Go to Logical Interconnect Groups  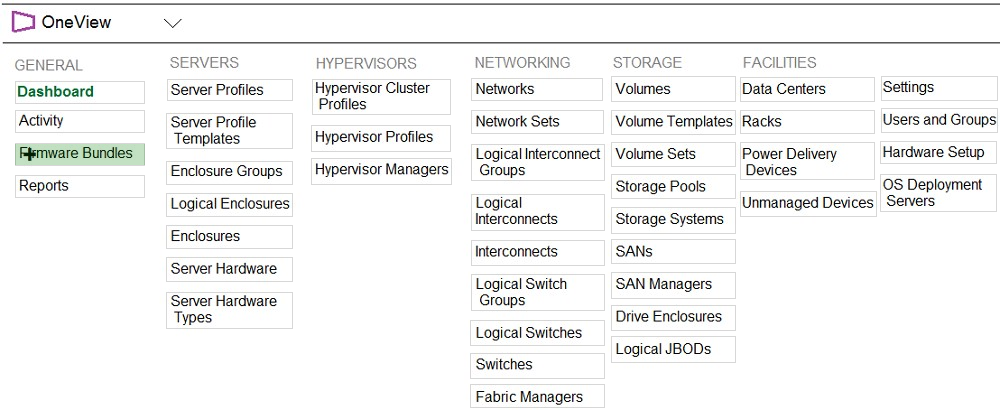538,163
